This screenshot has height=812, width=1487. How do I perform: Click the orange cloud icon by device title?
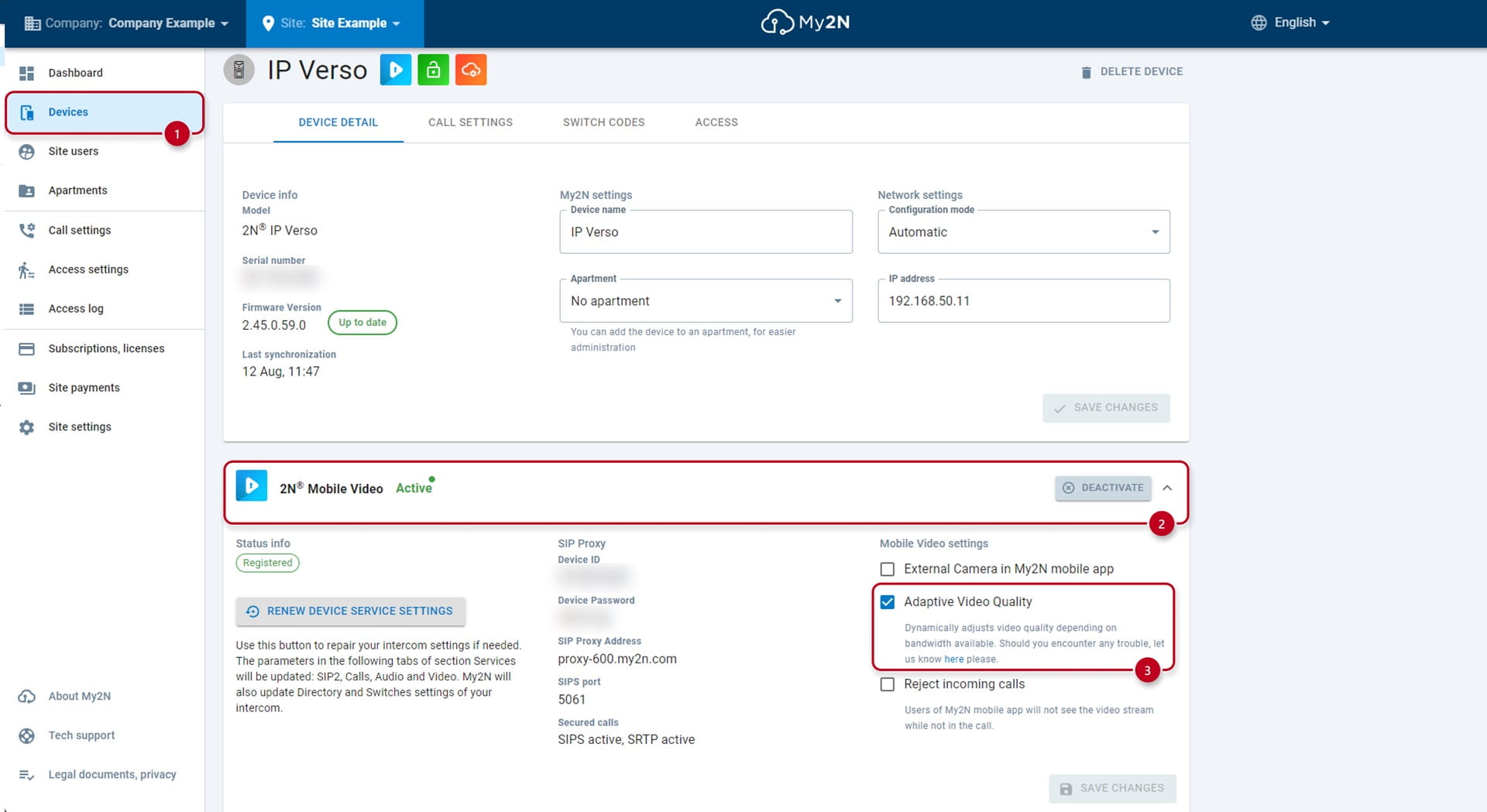pos(471,70)
